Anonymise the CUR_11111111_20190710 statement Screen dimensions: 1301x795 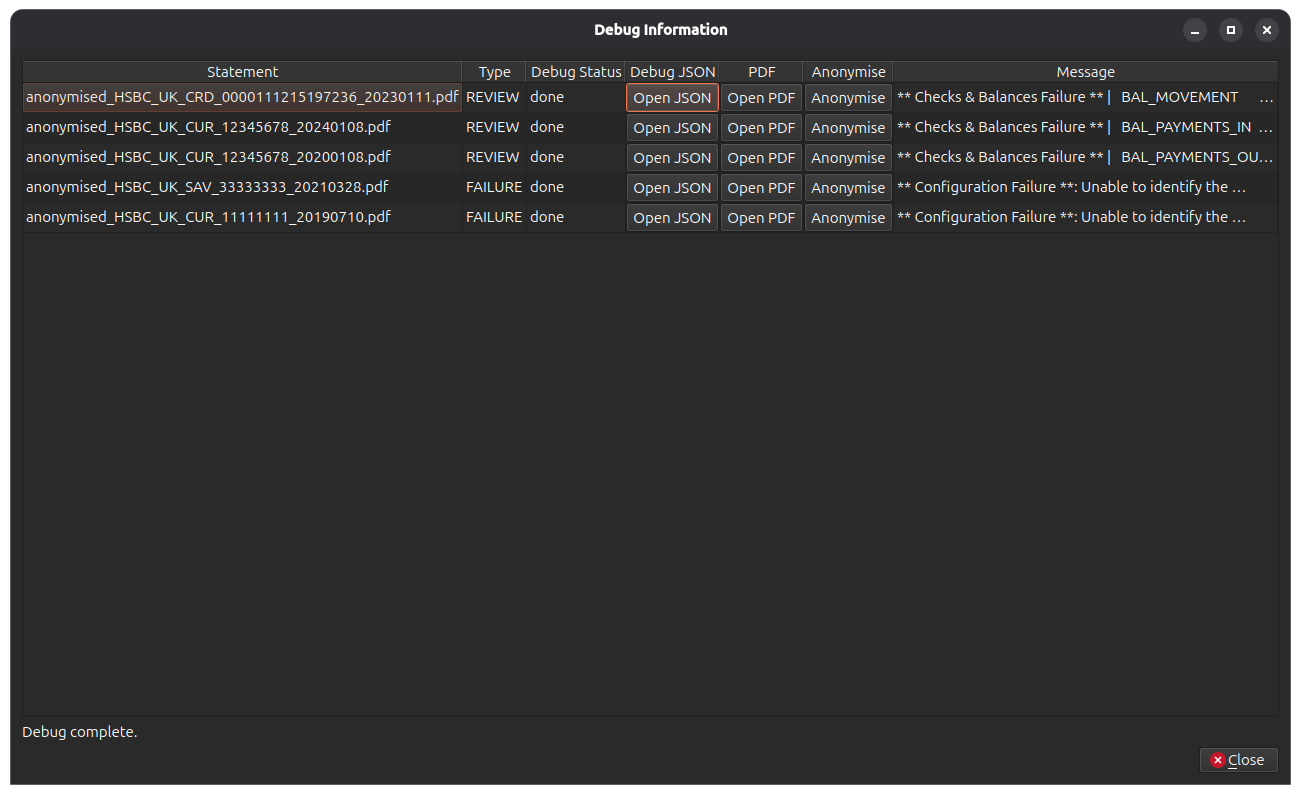[x=848, y=218]
